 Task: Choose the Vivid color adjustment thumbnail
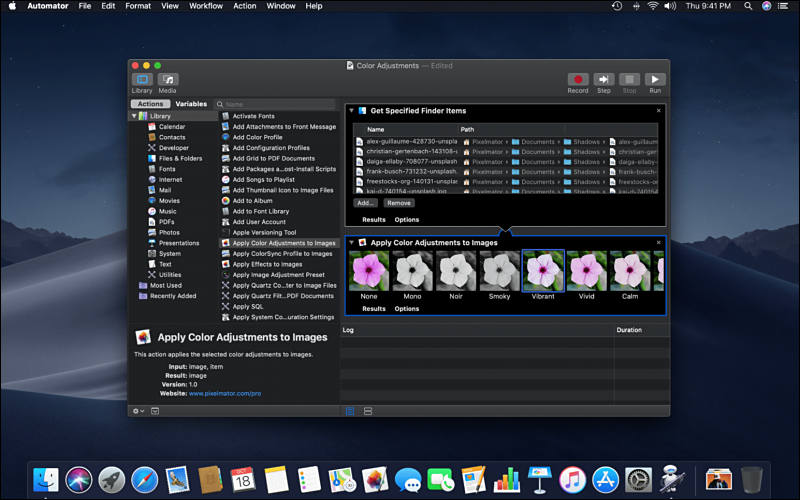pos(587,271)
